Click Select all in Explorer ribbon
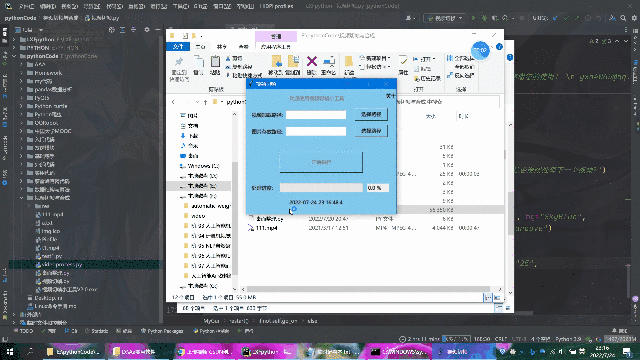Image resolution: width=640 pixels, height=360 pixels. [x=461, y=58]
